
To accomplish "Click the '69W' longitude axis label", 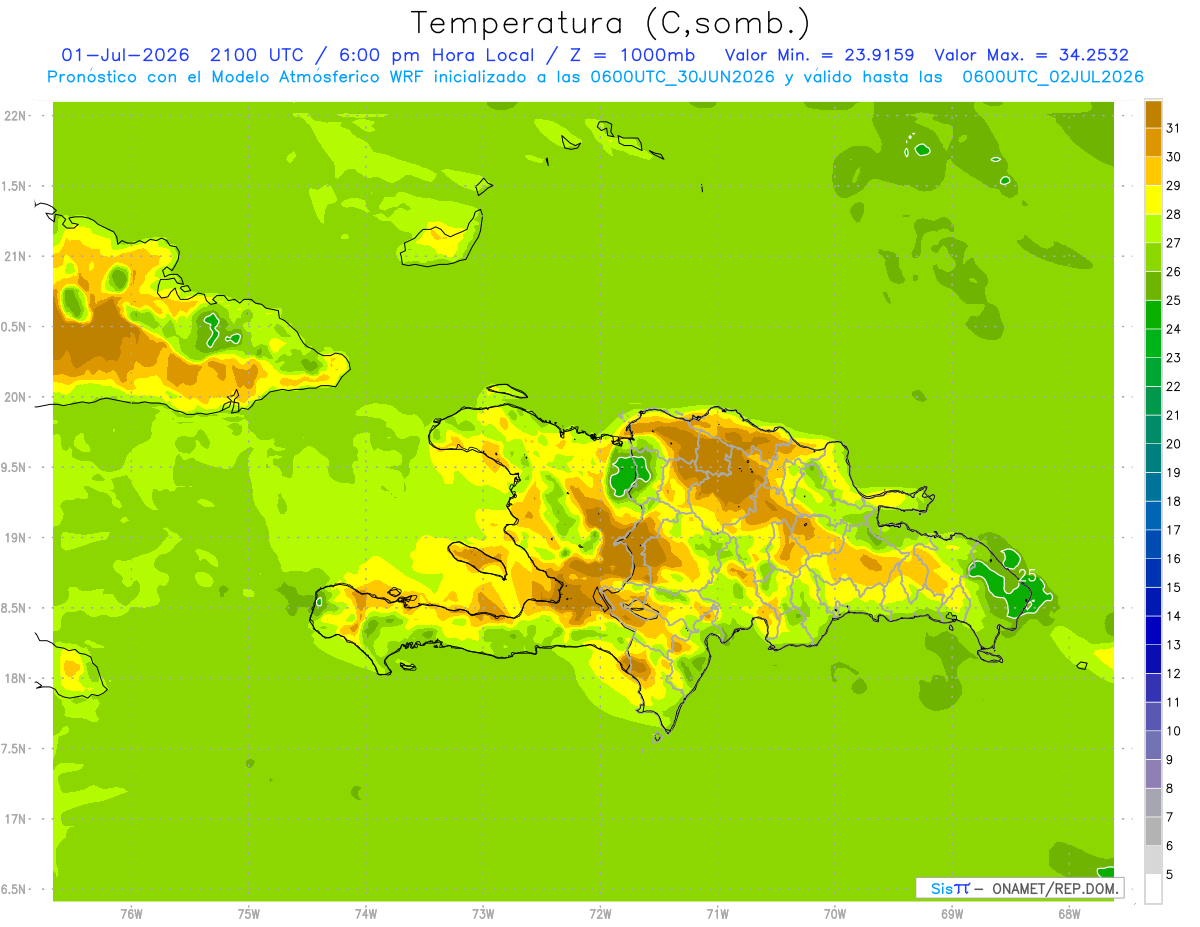I will [952, 913].
